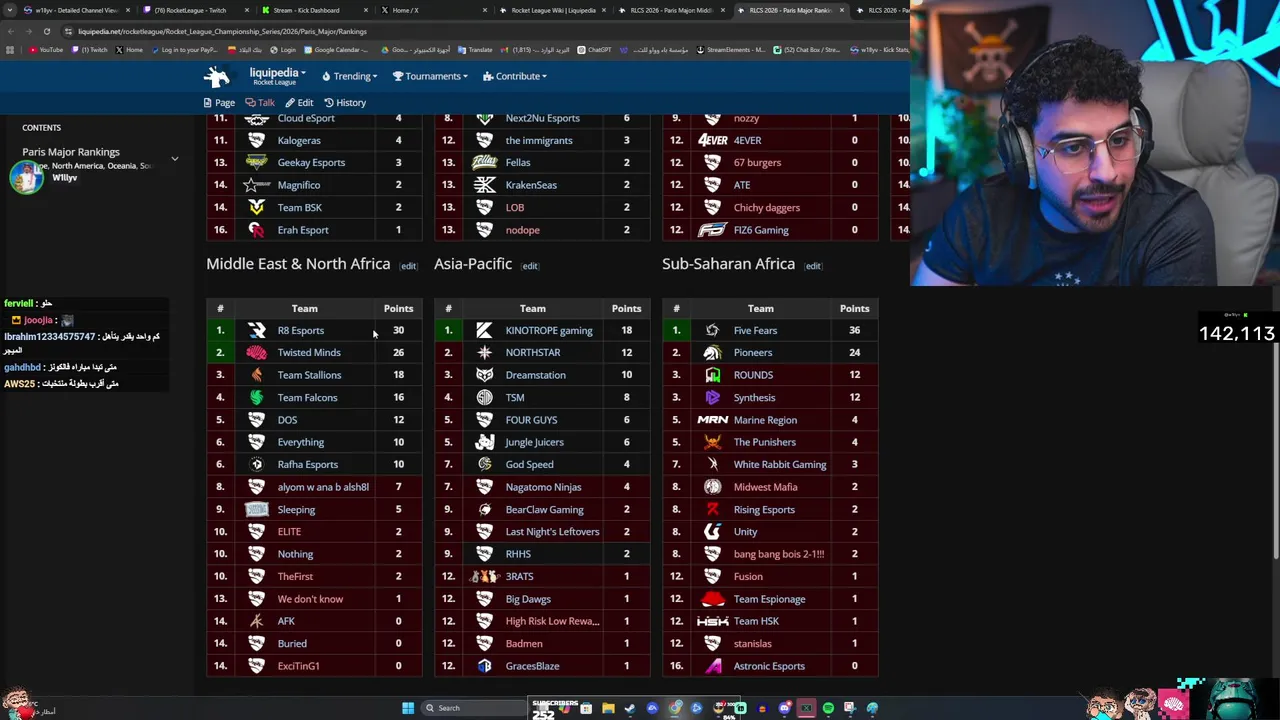Open the Tournaments dropdown menu
Viewport: 1280px width, 720px height.
pos(430,76)
